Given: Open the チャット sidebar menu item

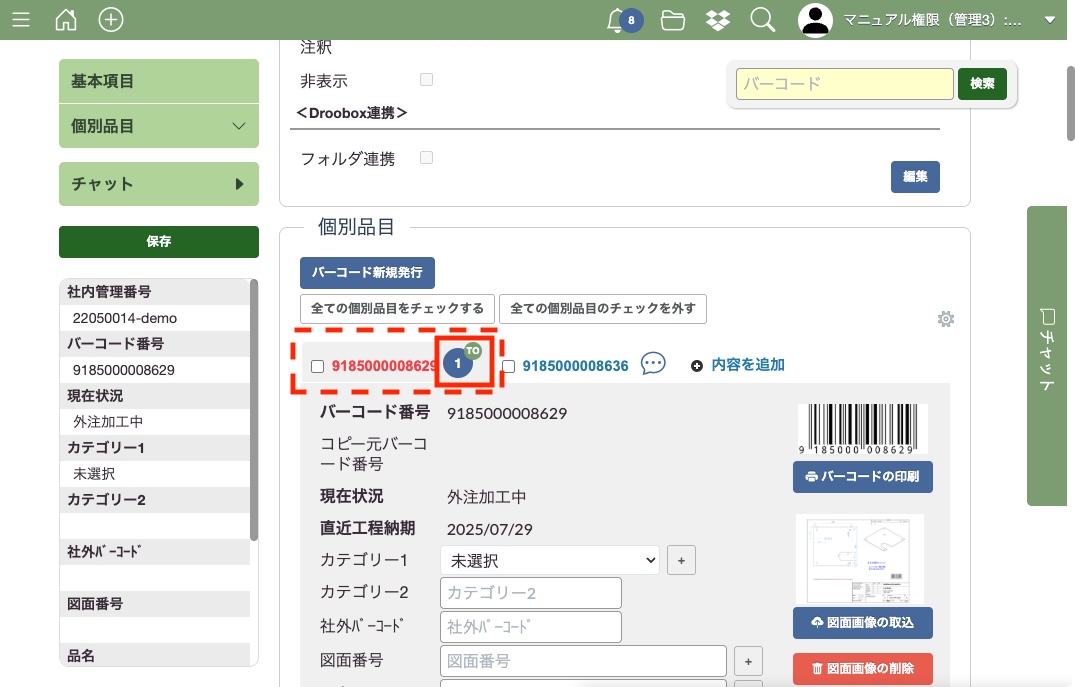Looking at the screenshot, I should point(159,184).
